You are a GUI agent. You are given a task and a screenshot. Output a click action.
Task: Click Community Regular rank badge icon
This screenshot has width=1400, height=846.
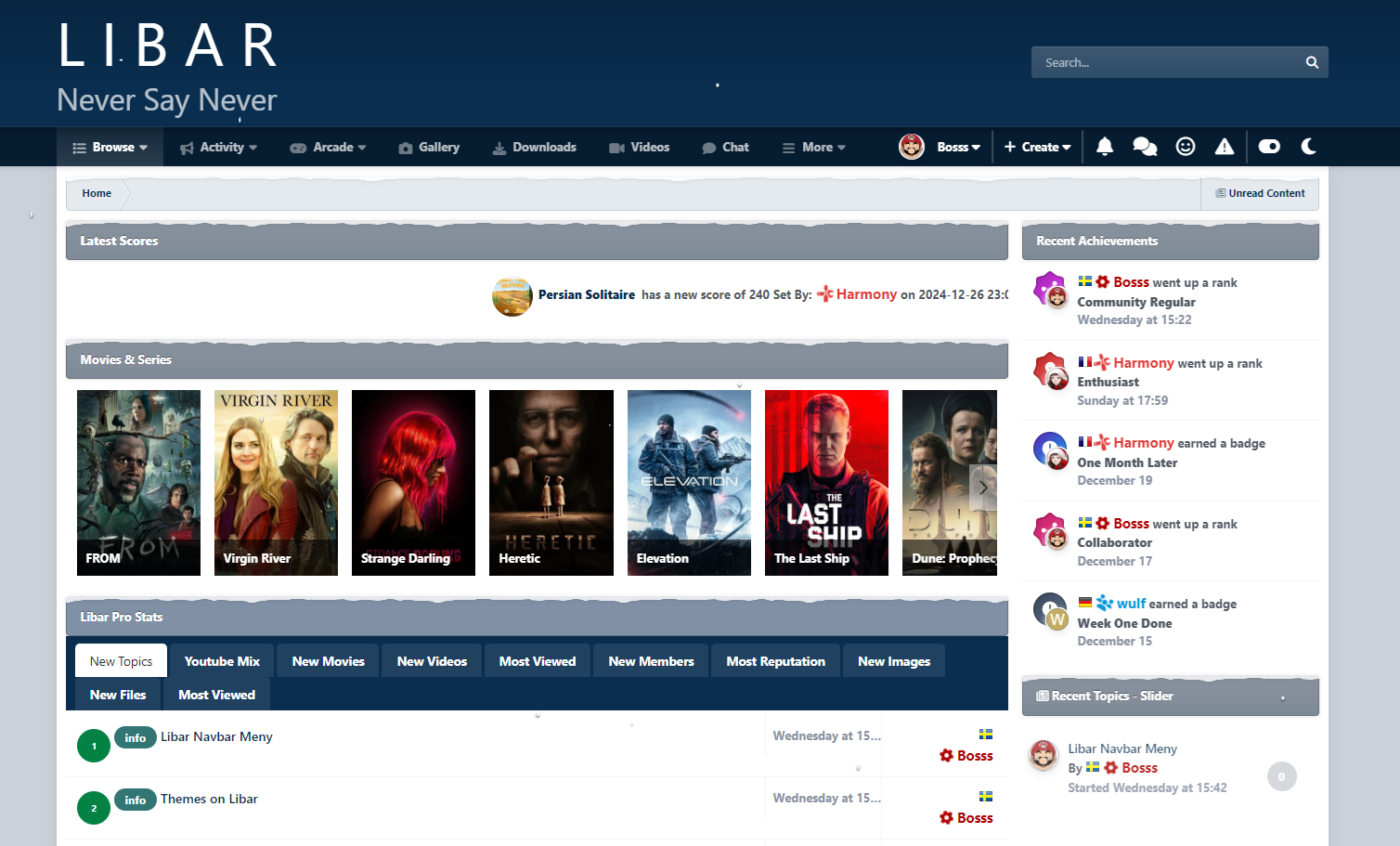[1049, 287]
